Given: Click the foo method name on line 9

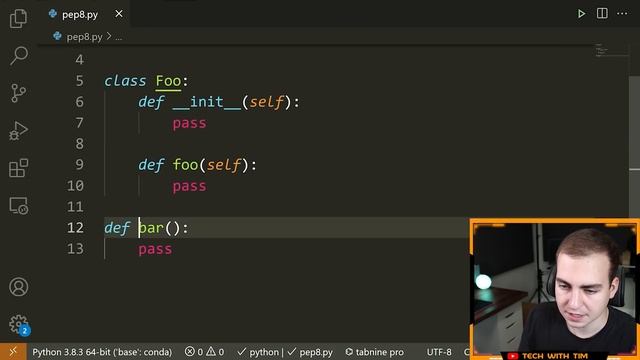Looking at the screenshot, I should 185,165.
